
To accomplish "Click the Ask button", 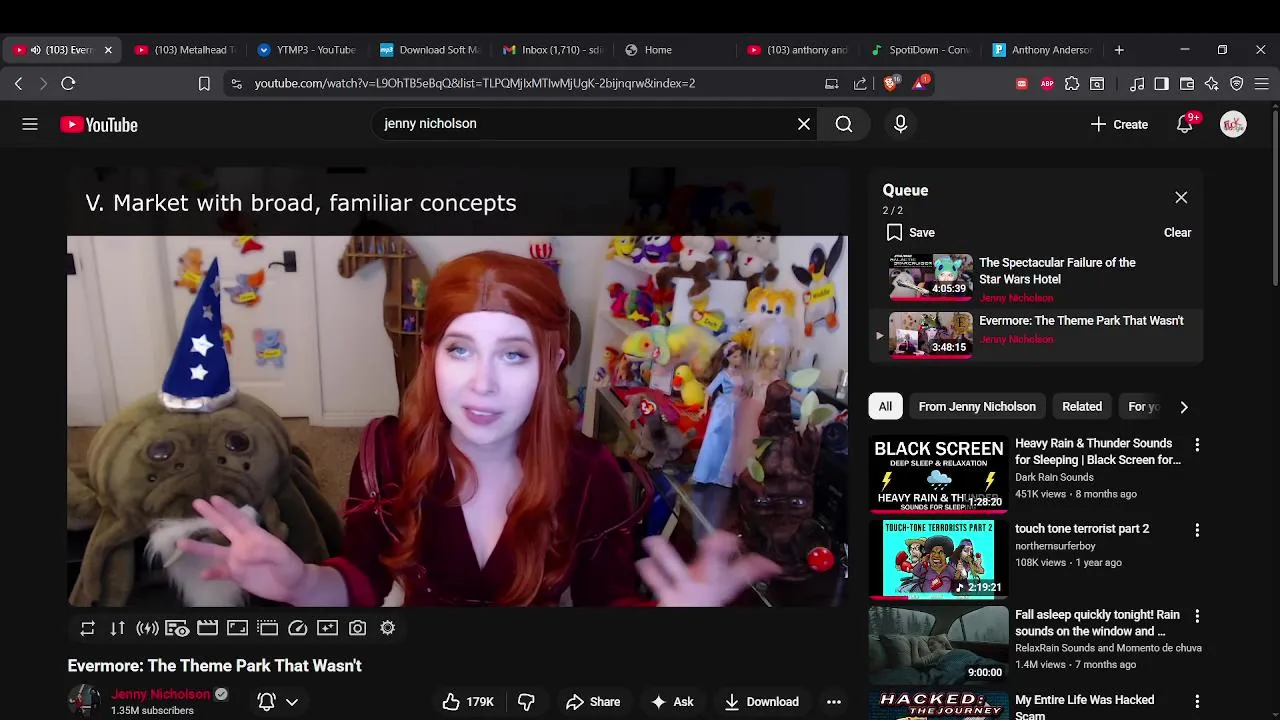I will 672,702.
